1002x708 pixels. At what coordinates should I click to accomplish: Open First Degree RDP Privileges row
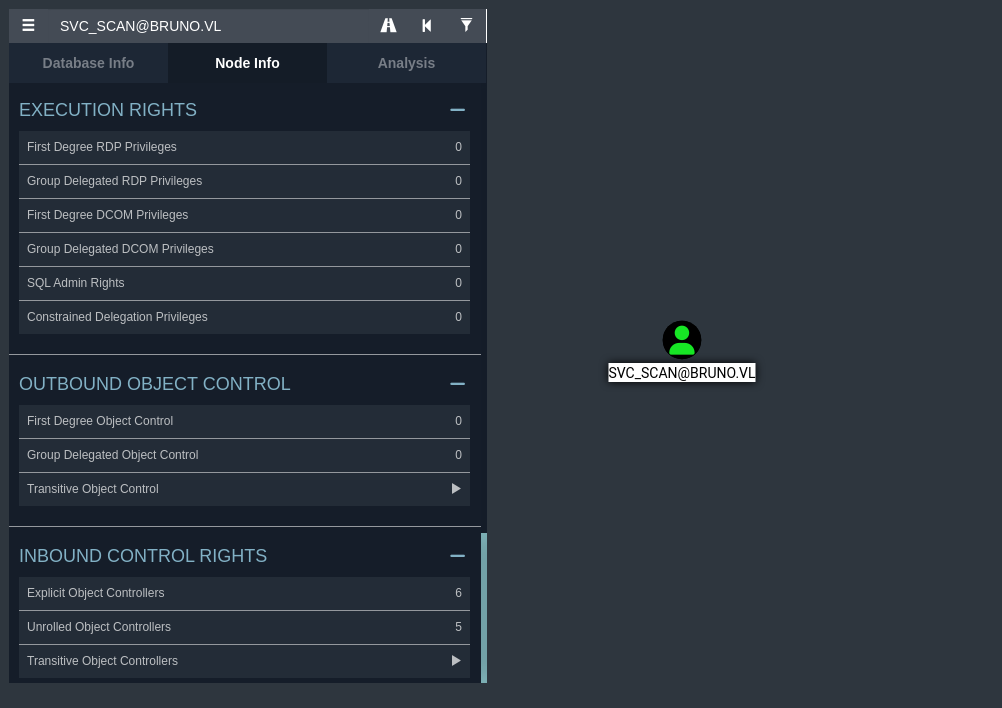pyautogui.click(x=244, y=147)
